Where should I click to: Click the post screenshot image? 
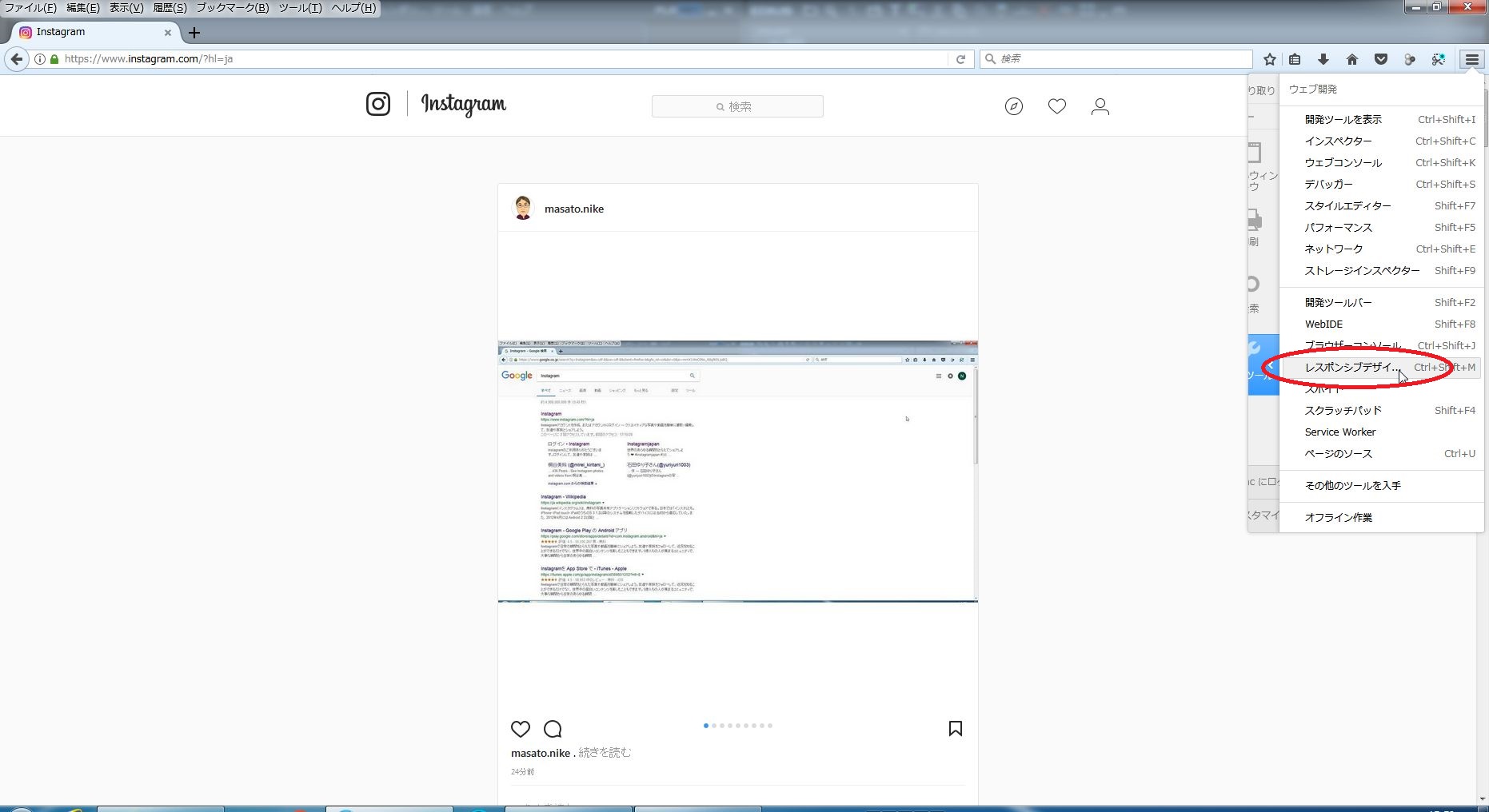click(737, 472)
